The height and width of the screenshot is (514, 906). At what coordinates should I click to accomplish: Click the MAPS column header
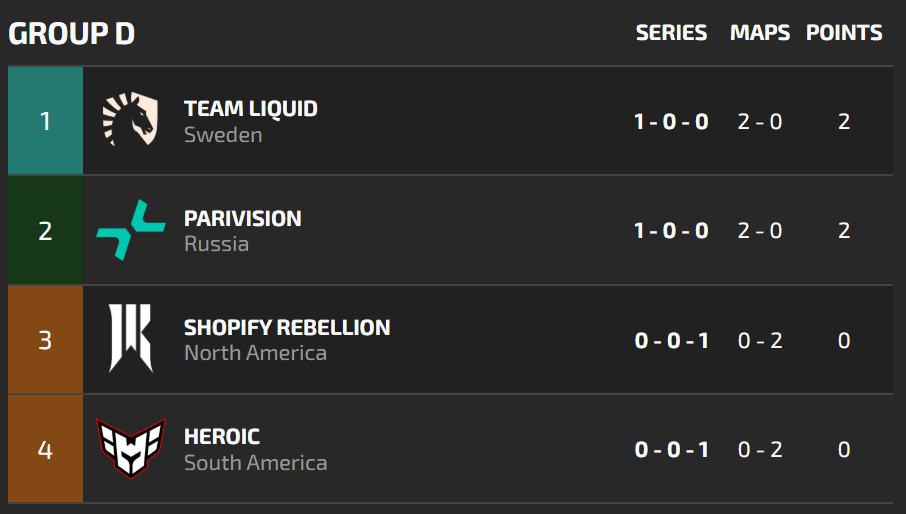(760, 33)
